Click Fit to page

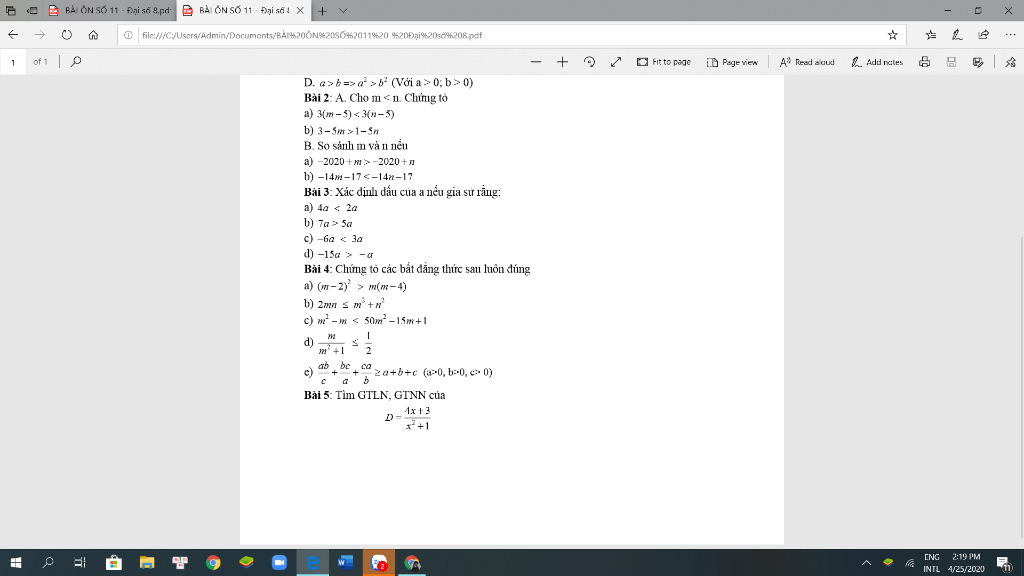[664, 61]
